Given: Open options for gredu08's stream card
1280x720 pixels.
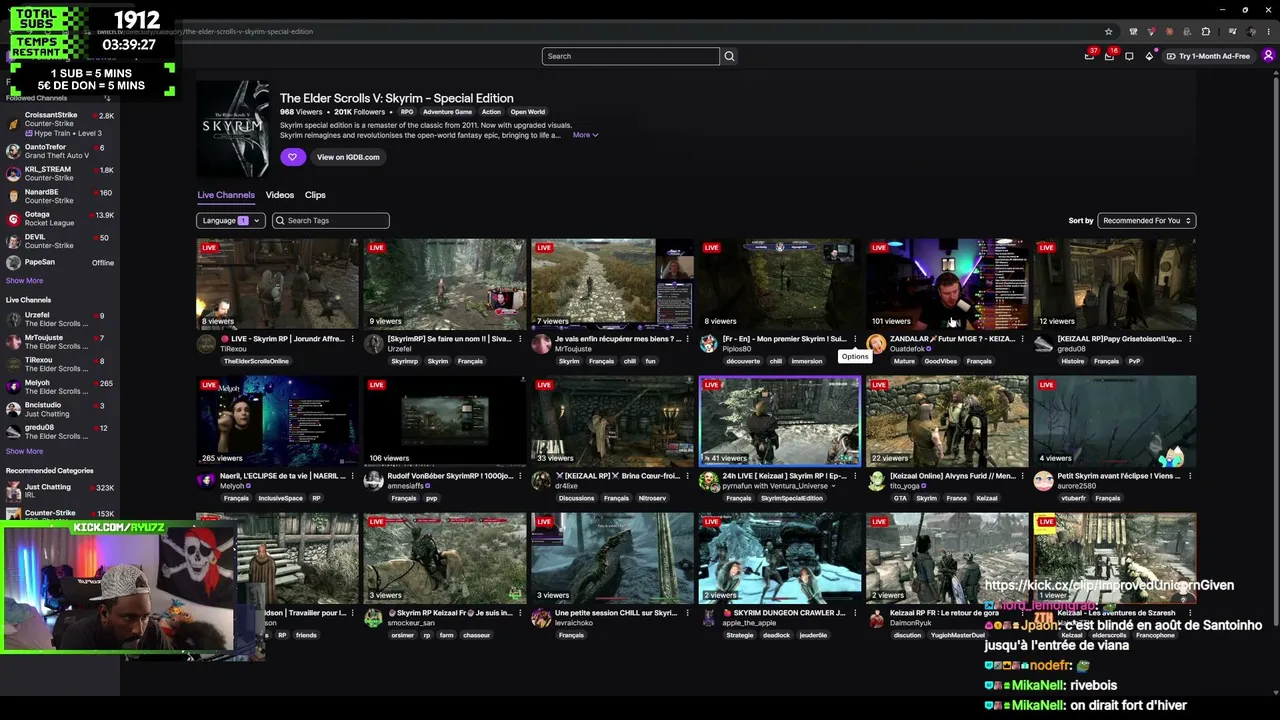Looking at the screenshot, I should 1190,339.
